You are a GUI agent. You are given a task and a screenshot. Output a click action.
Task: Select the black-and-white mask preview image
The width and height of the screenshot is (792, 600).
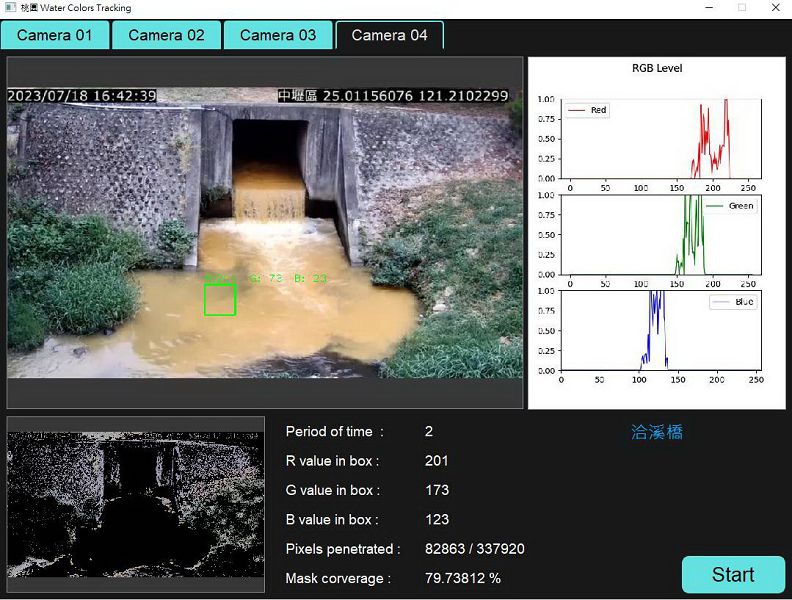coord(136,504)
